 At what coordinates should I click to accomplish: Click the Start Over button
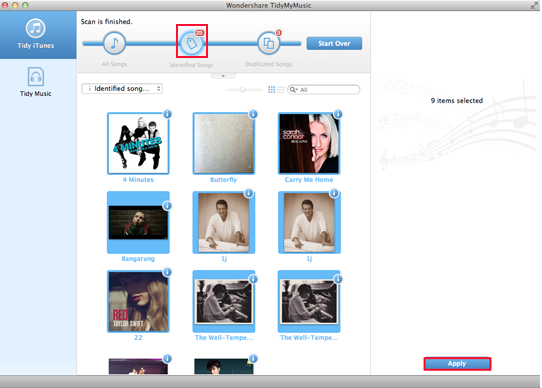coord(334,44)
